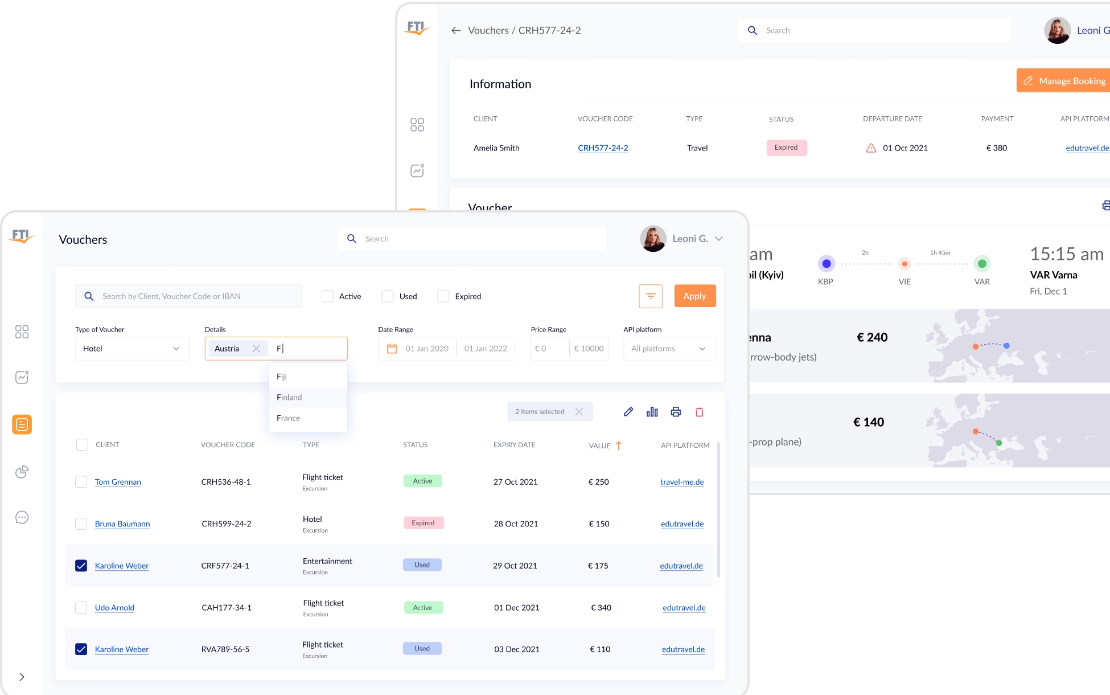Viewport: 1110px width, 695px height.
Task: Click warning triangle next to 01 Oct 2021
Action: coord(871,148)
